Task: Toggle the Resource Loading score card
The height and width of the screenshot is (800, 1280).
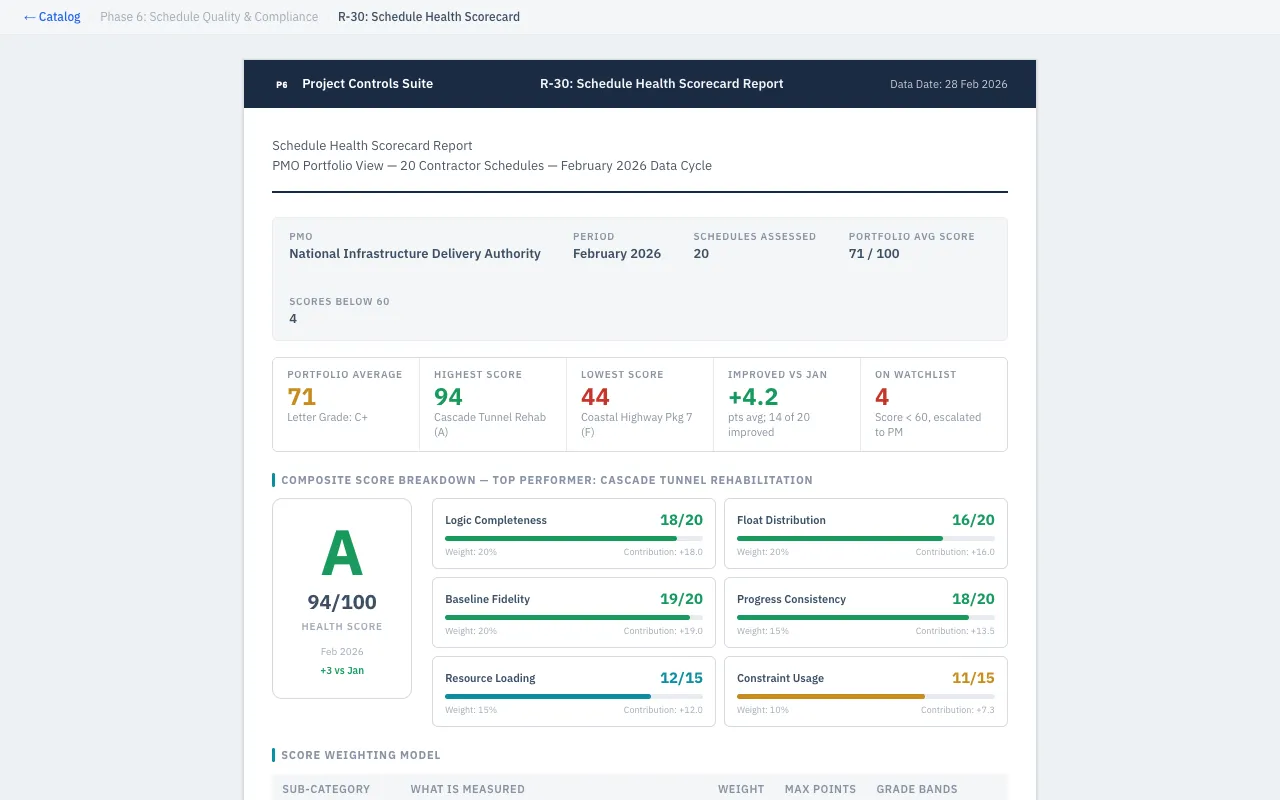Action: 573,691
